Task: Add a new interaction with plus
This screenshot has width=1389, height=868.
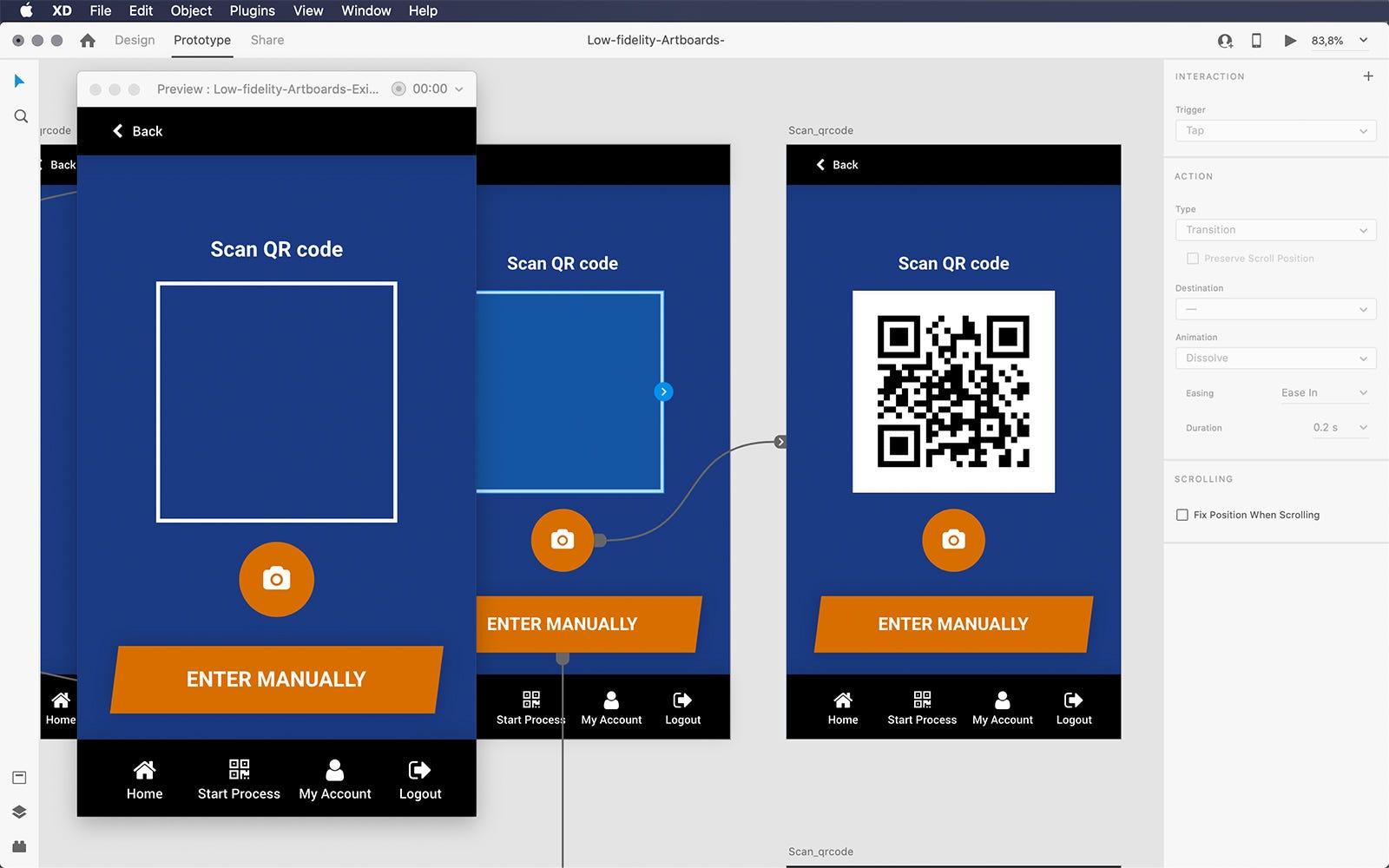Action: click(1368, 76)
